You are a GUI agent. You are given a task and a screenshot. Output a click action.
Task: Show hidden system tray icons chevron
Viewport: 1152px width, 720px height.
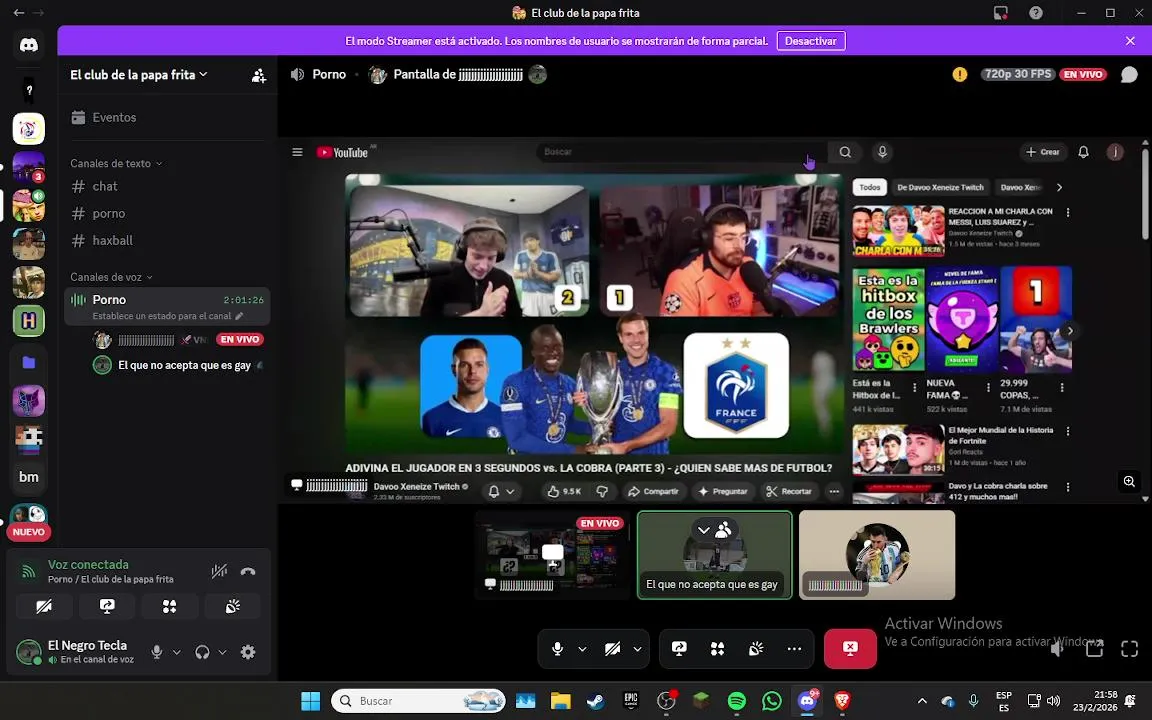pyautogui.click(x=922, y=701)
